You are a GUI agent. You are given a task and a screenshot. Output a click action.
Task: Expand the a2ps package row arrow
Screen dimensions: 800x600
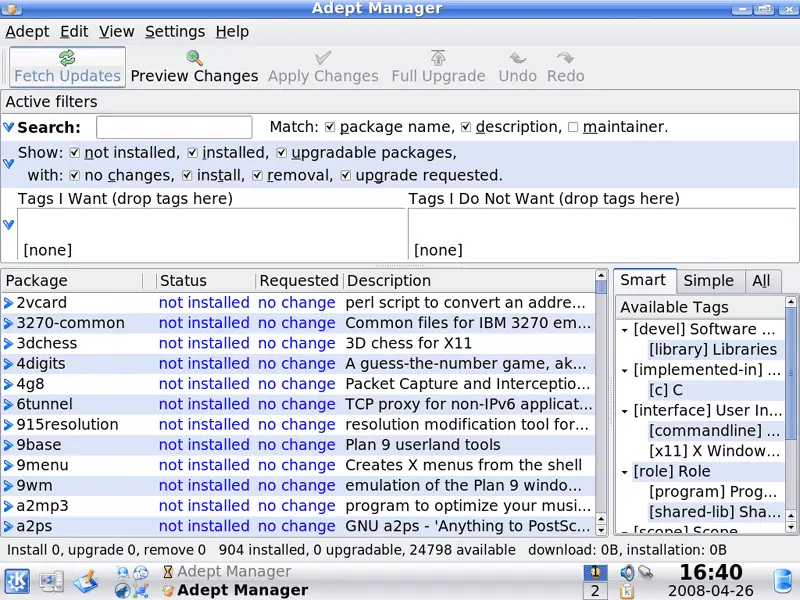(8, 527)
